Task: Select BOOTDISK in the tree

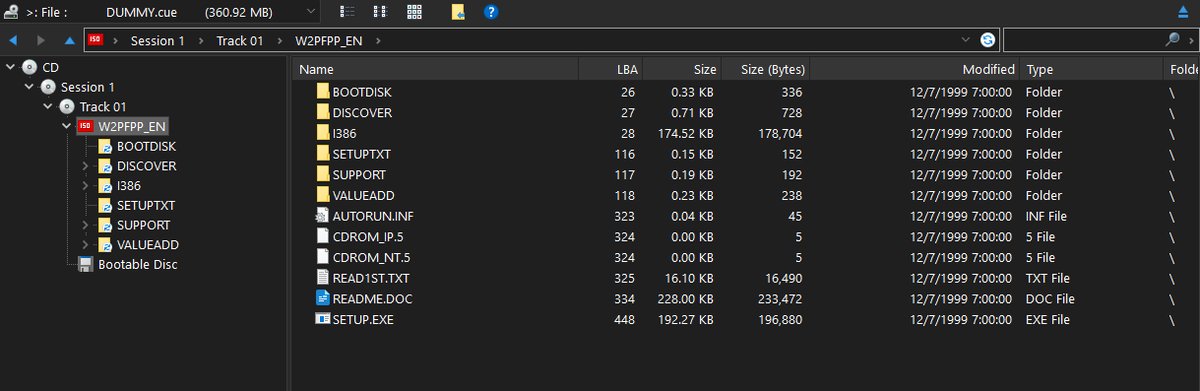Action: click(x=146, y=146)
